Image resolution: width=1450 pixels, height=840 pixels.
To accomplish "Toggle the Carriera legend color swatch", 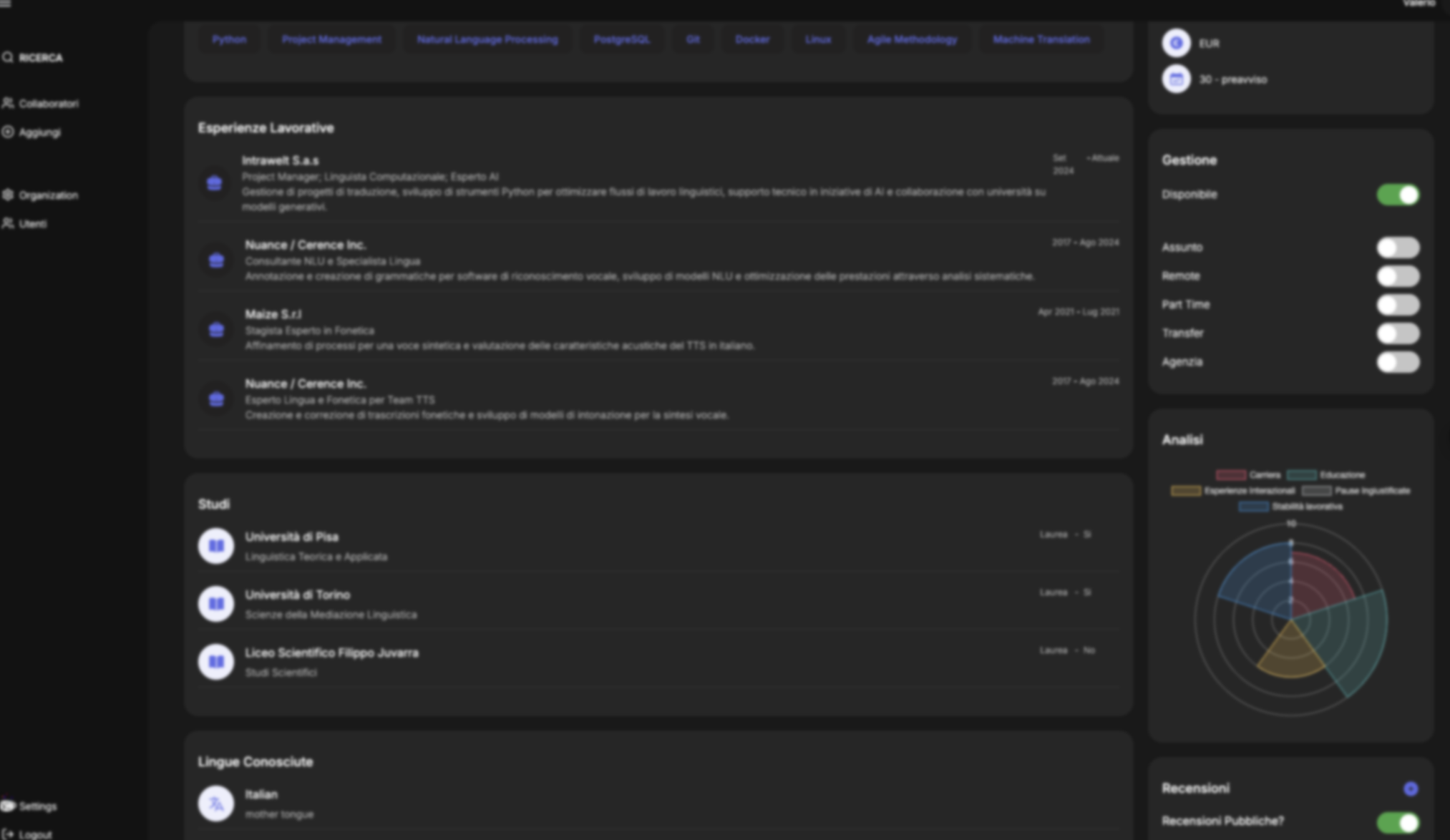I will coord(1230,475).
